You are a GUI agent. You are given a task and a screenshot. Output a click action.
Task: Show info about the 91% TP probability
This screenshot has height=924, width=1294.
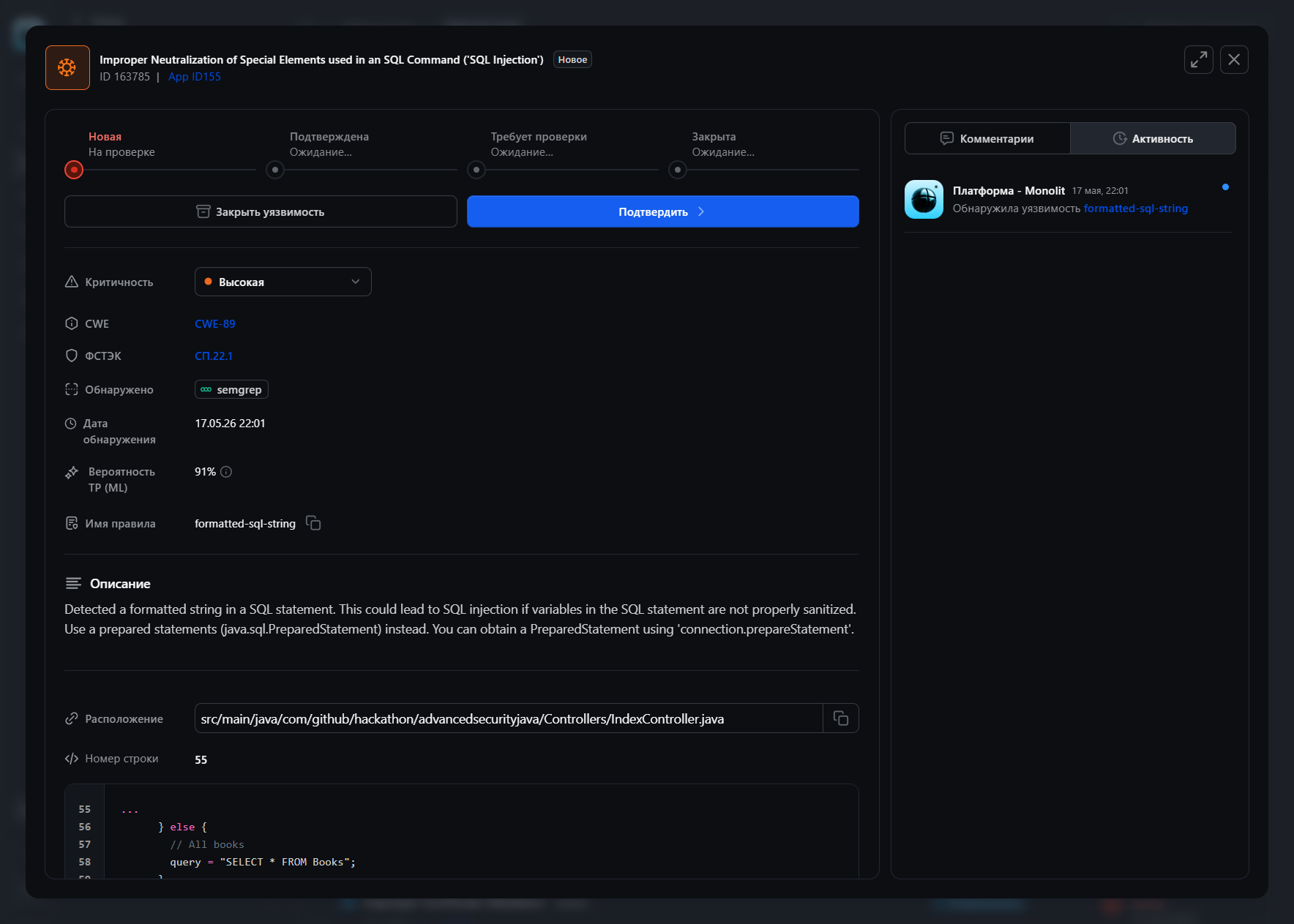click(226, 472)
